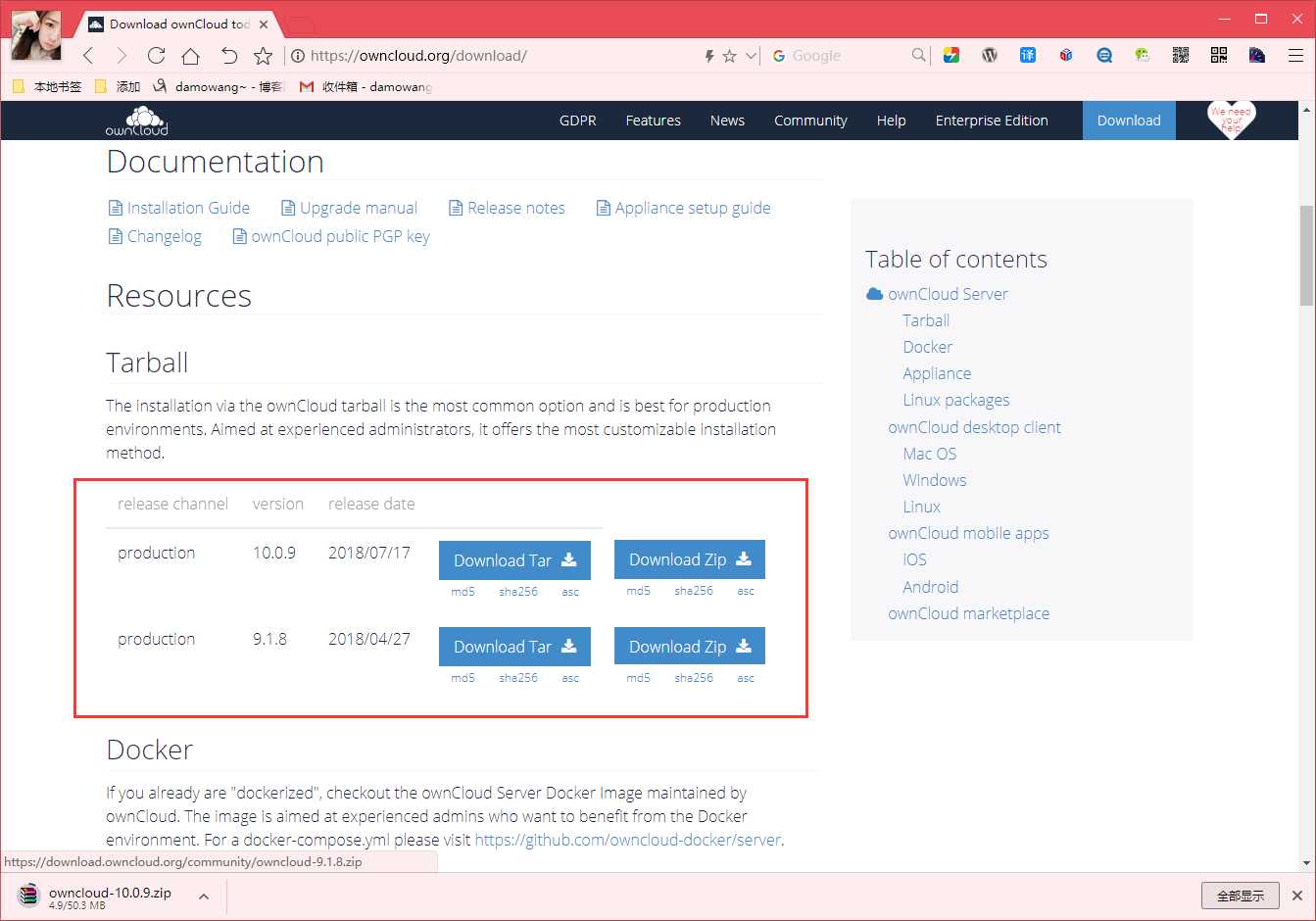Screen dimensions: 1316x921
Task: Open the Help menu item
Action: 891,121
